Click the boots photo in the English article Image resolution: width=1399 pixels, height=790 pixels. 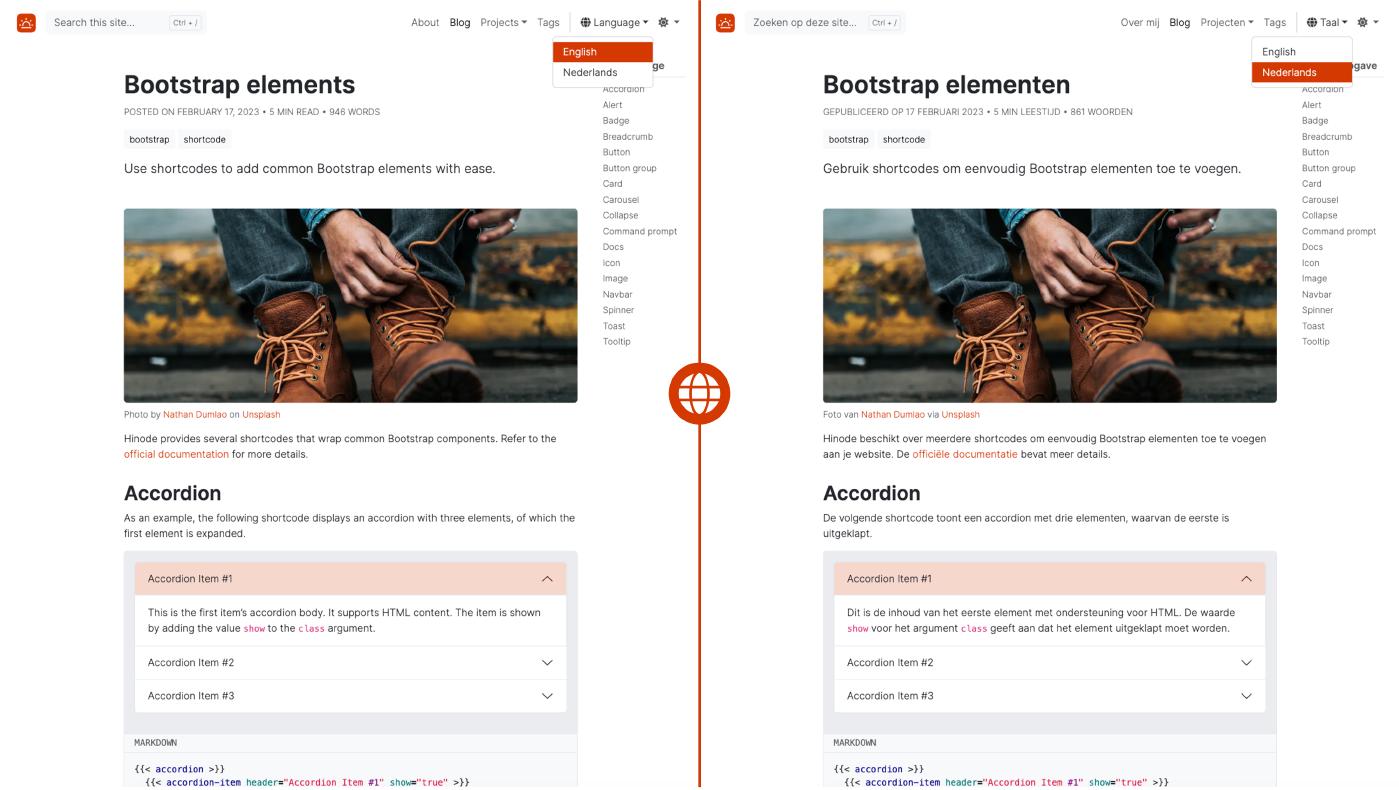[x=350, y=305]
